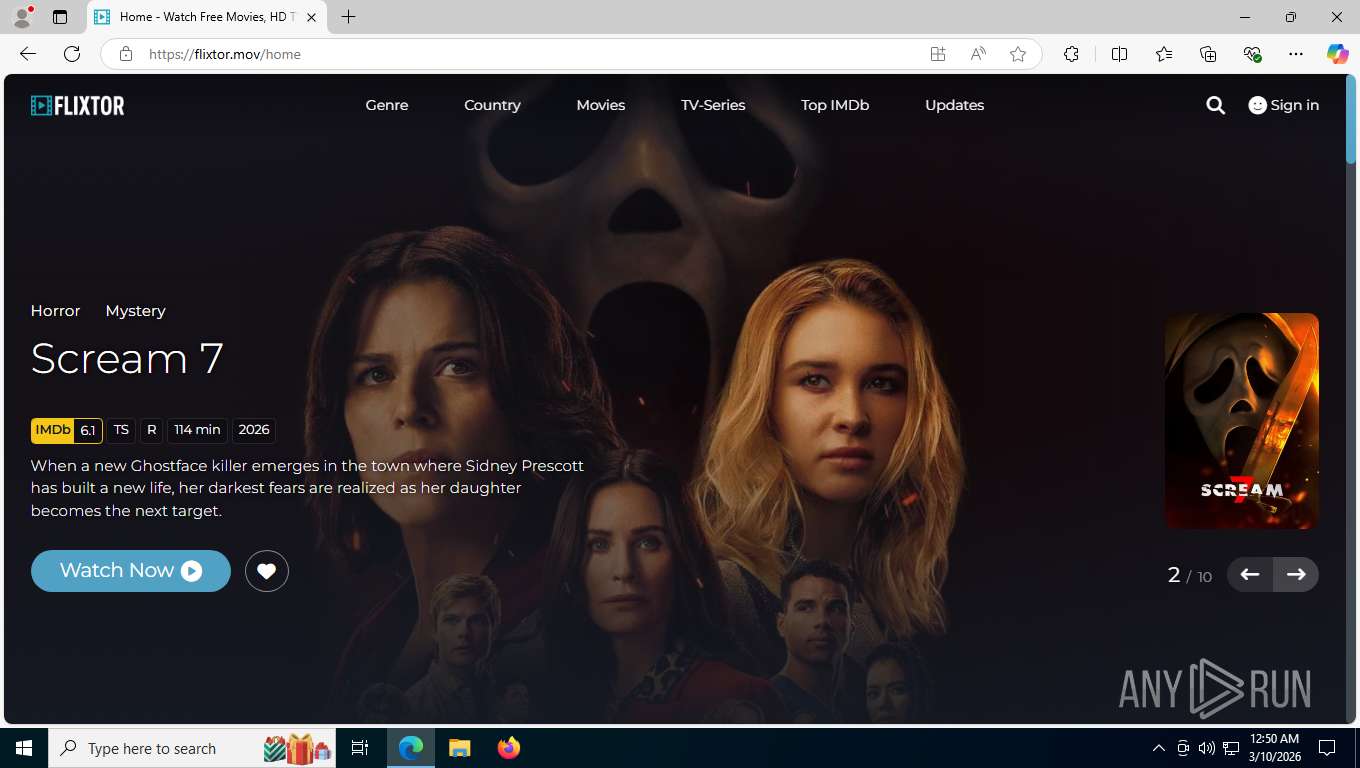Viewport: 1360px width, 768px height.
Task: Add Scream 7 to favorites with heart
Action: tap(267, 571)
